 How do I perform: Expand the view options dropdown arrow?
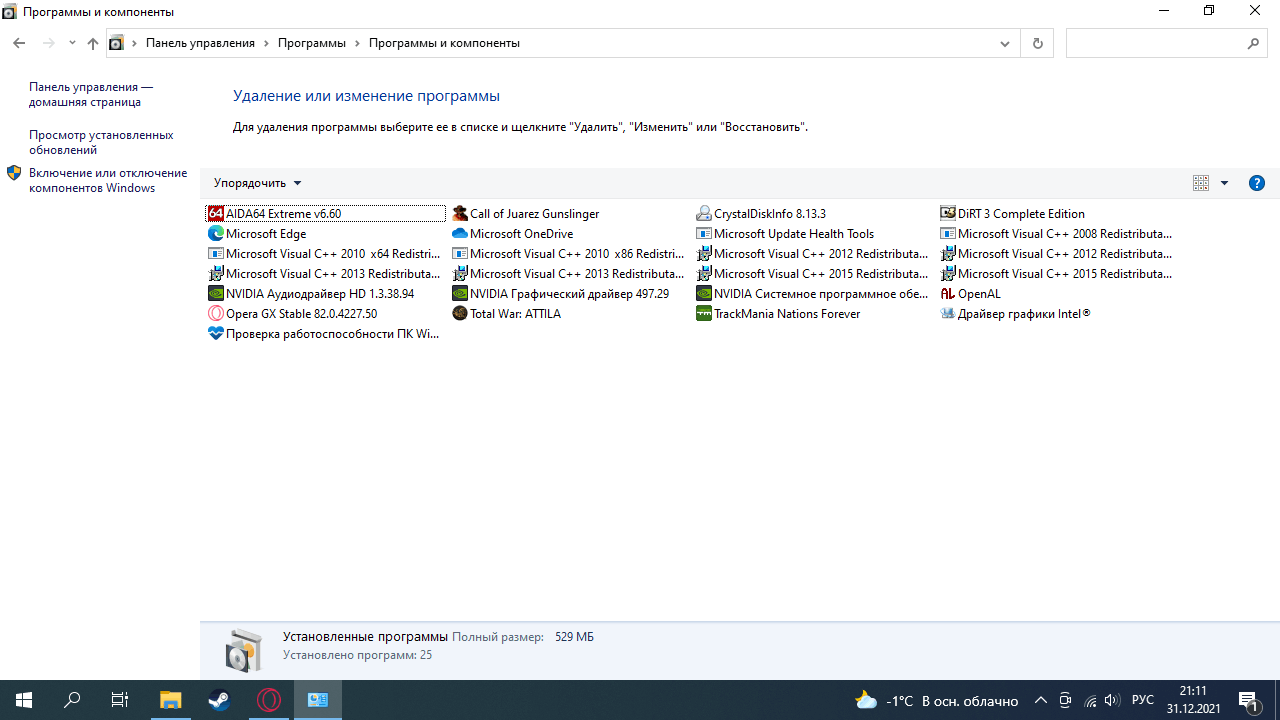[1224, 183]
